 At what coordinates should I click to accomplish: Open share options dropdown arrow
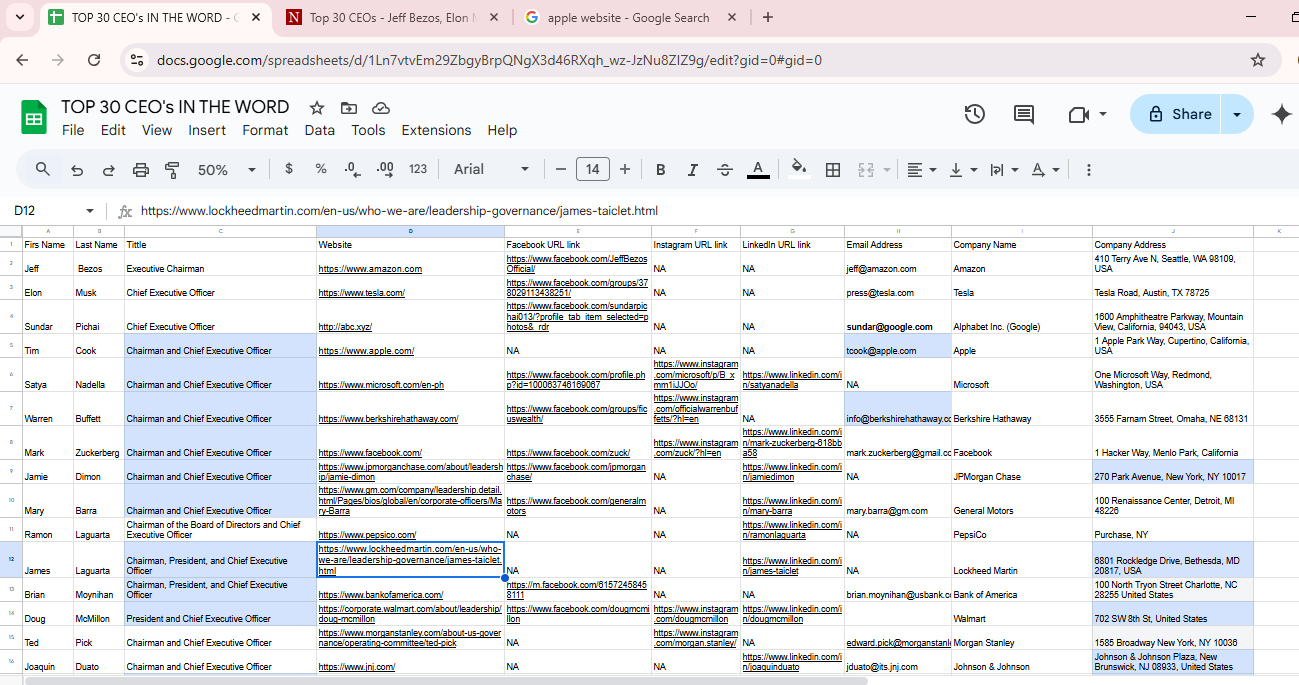(x=1238, y=114)
